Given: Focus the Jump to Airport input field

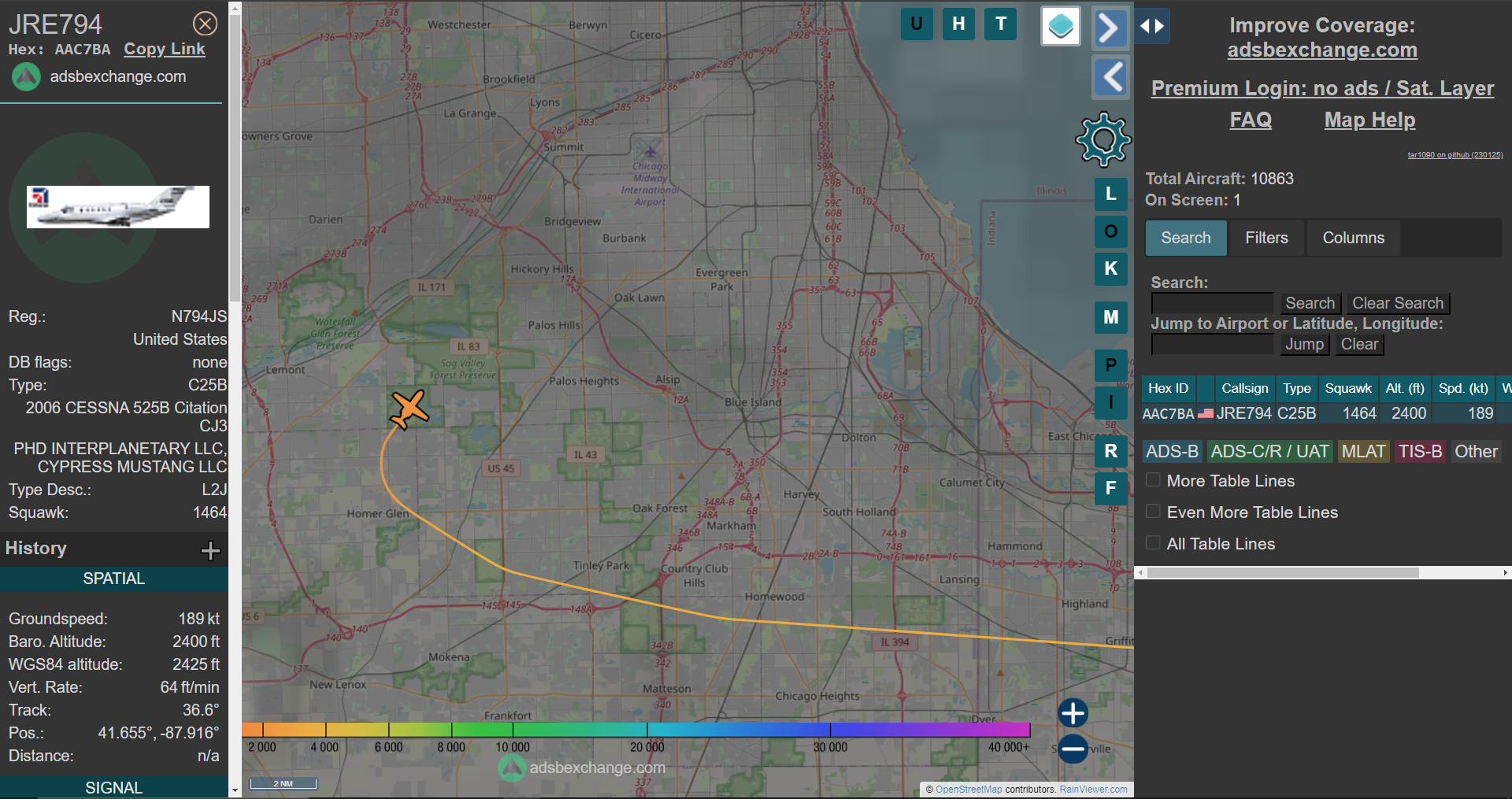Looking at the screenshot, I should pos(1212,344).
